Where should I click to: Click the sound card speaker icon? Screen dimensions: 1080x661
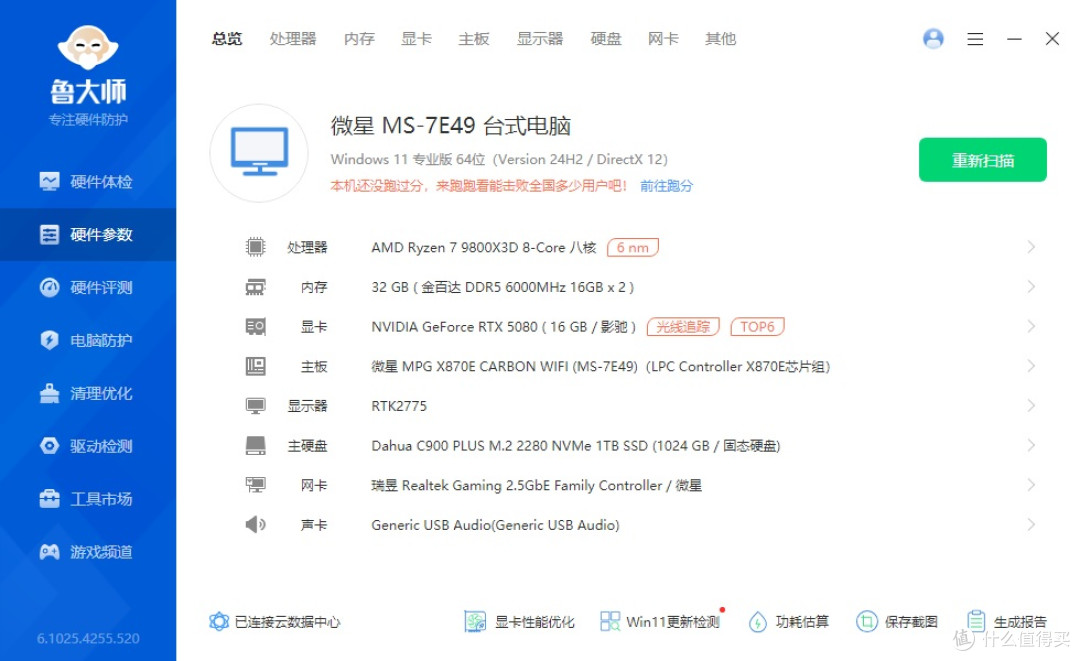256,525
